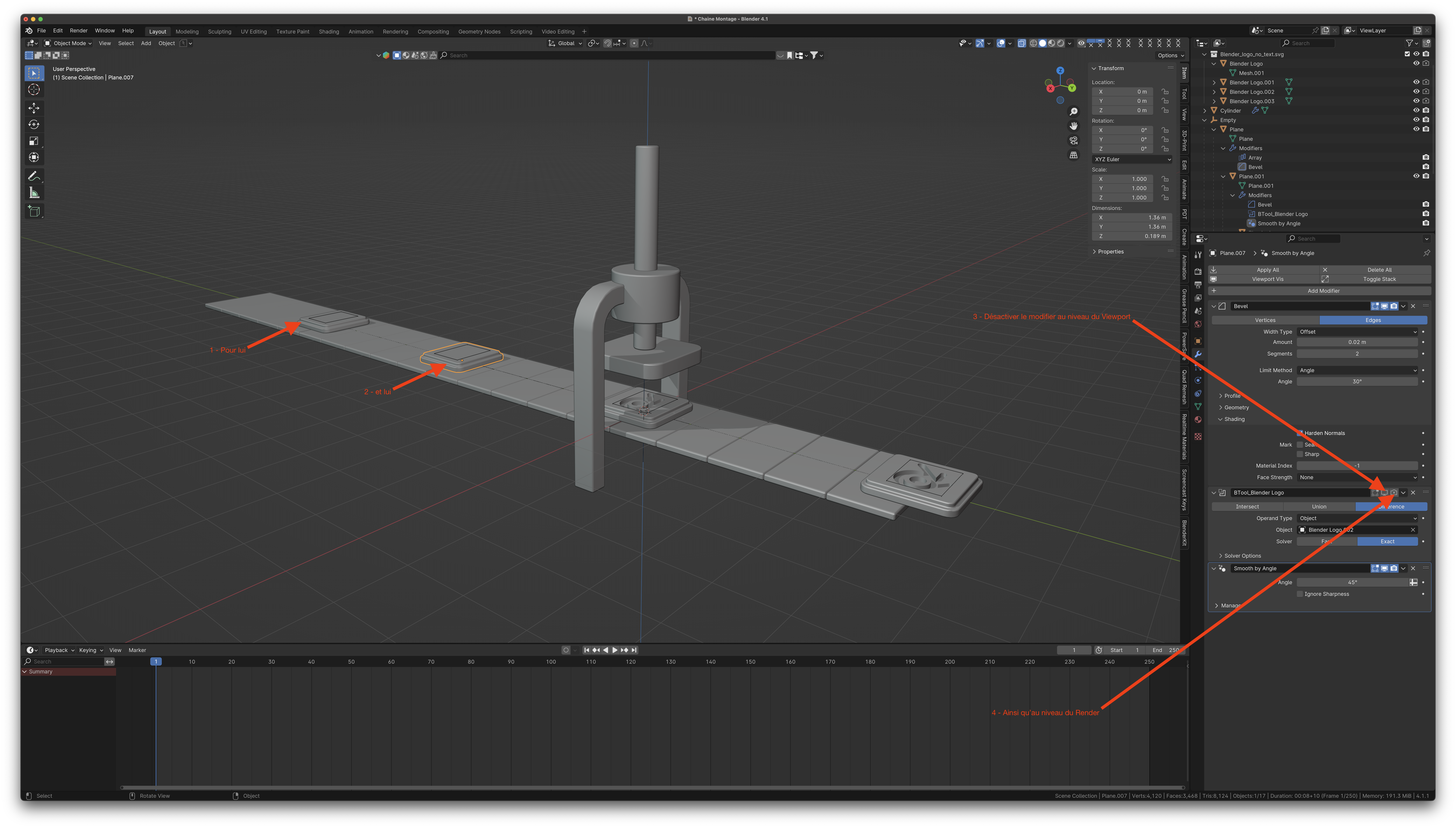1456x828 pixels.
Task: Click the Bevel Amount 0.02 m slider
Action: (1357, 342)
